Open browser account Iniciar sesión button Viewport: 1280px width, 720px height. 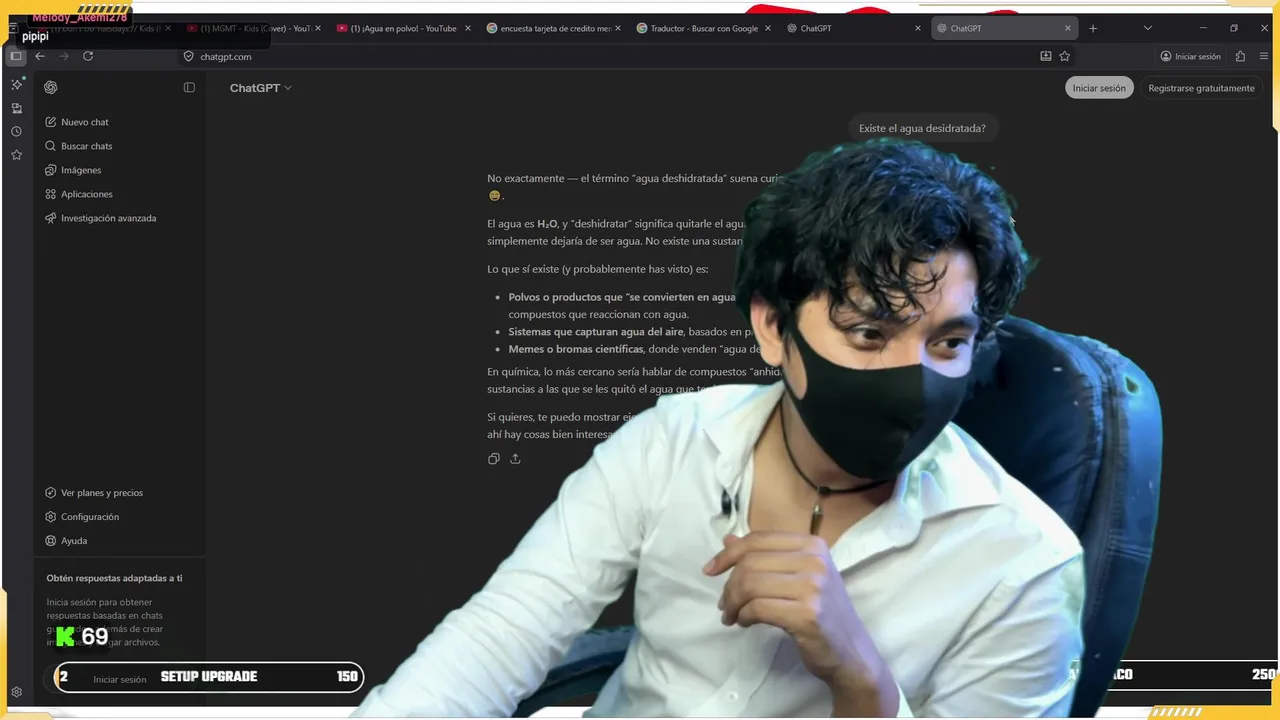click(x=1191, y=56)
